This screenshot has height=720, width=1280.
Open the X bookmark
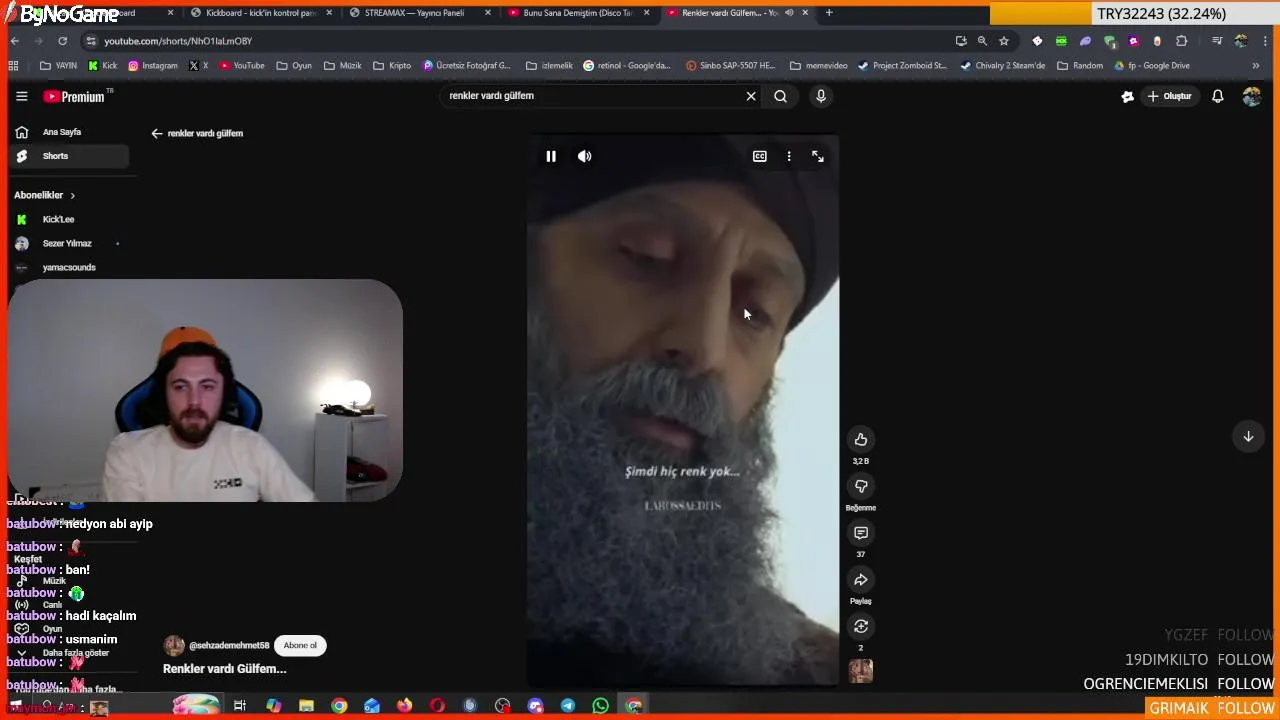(x=199, y=66)
